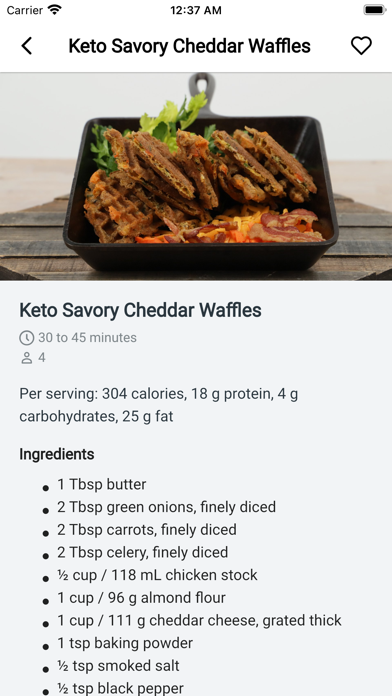Tap the Ingredients heading
This screenshot has height=696, width=392.
(x=57, y=454)
